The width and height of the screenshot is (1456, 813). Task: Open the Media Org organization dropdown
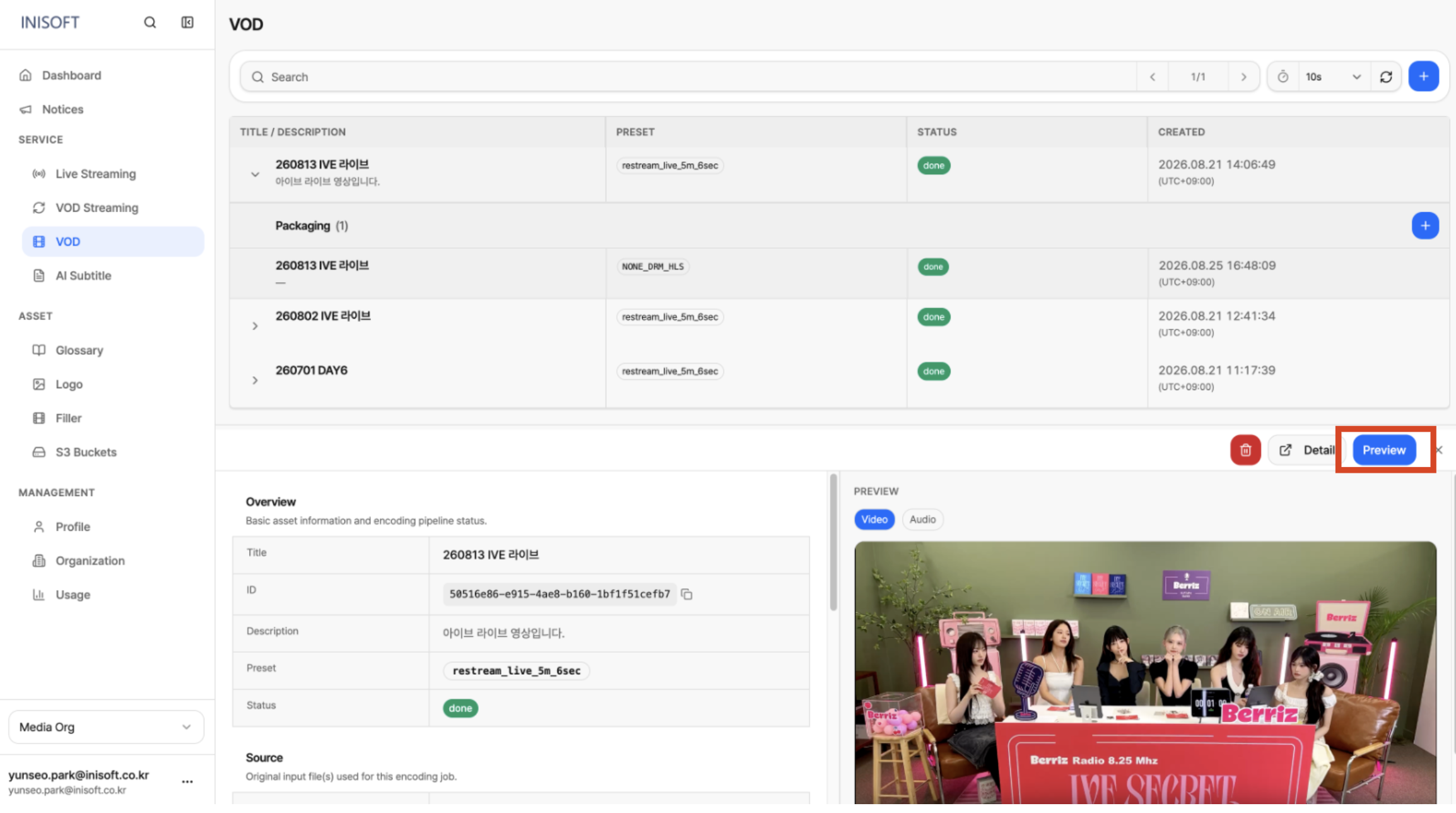(x=106, y=727)
